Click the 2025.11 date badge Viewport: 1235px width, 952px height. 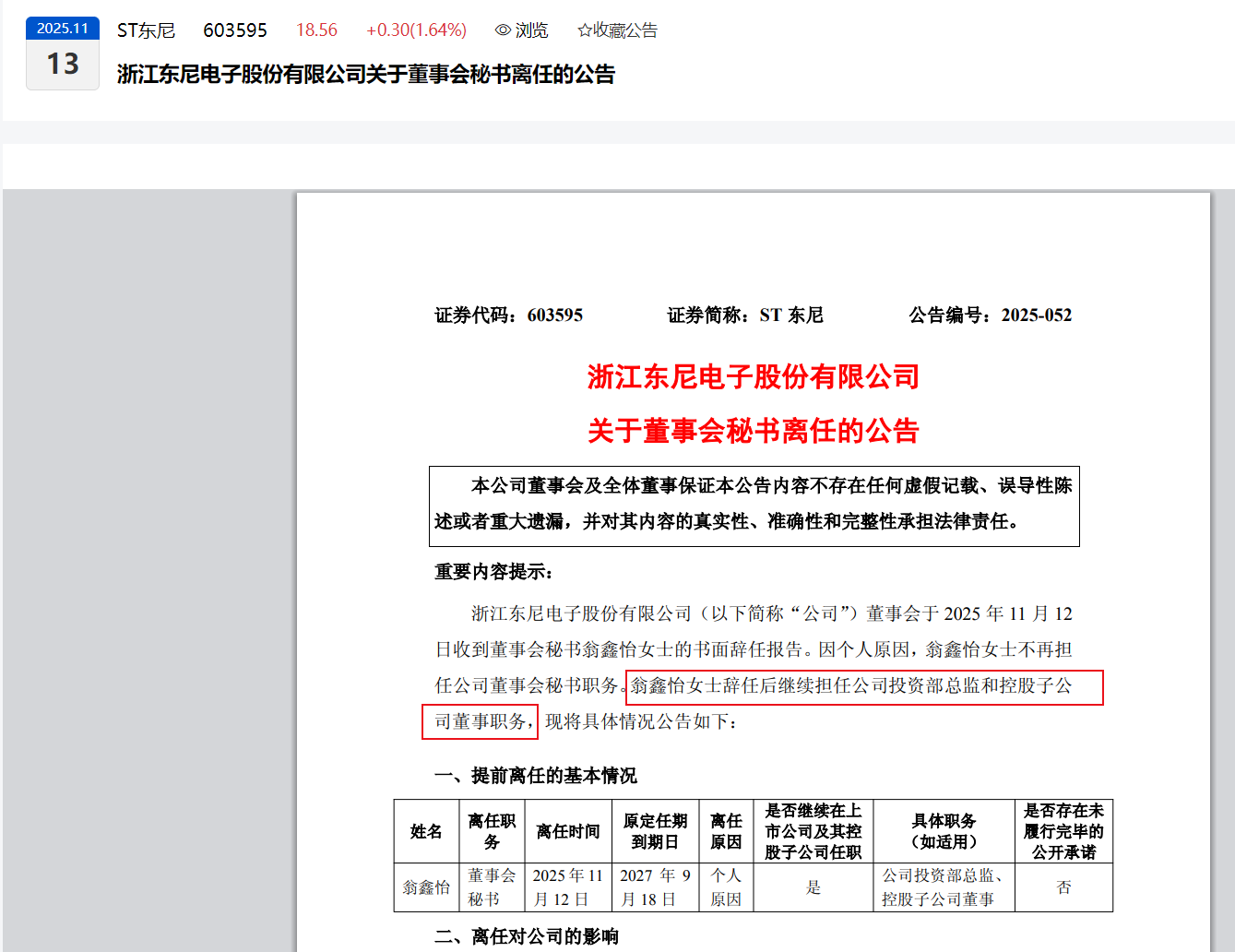click(63, 28)
